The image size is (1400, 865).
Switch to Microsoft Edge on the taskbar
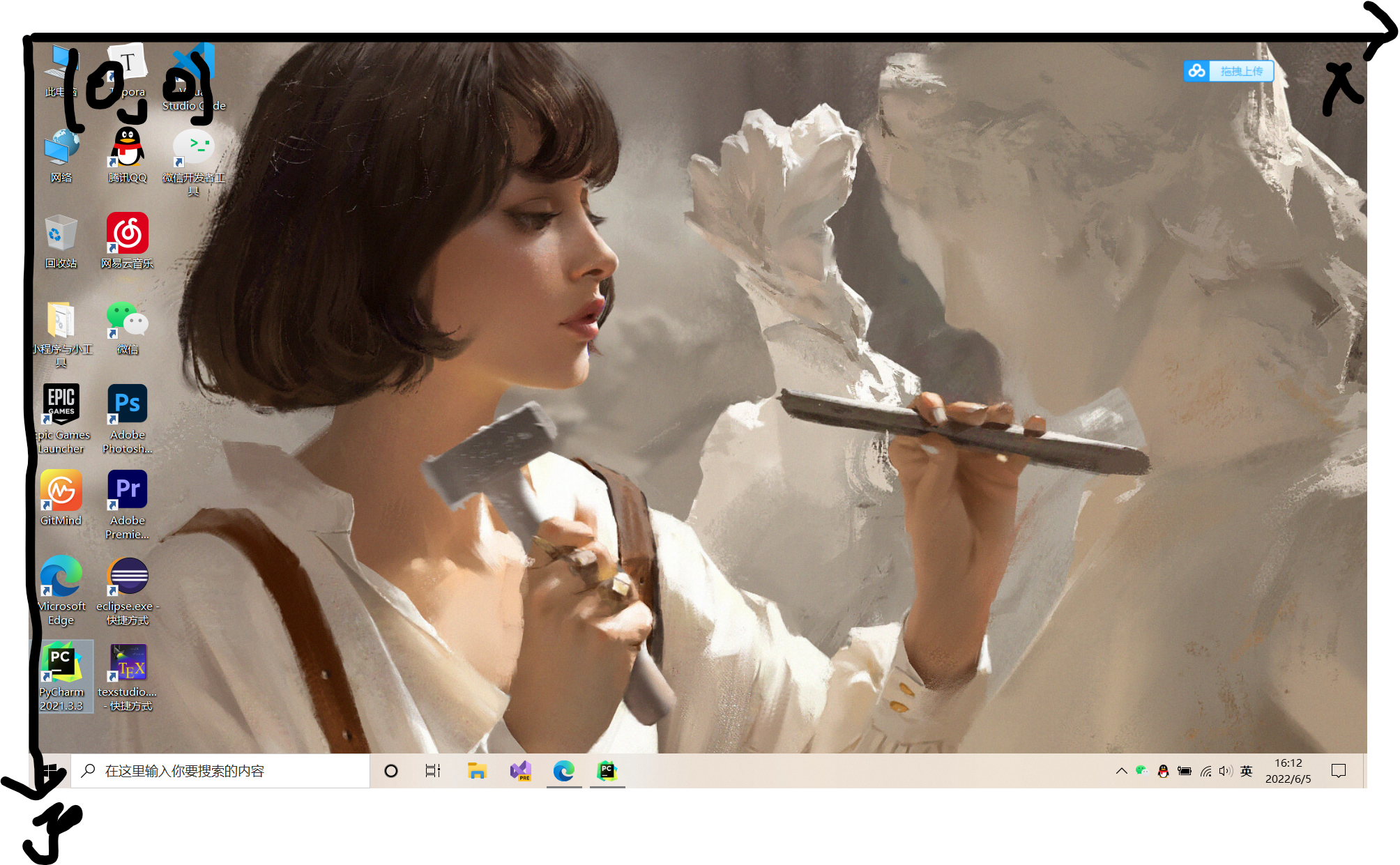click(x=564, y=771)
